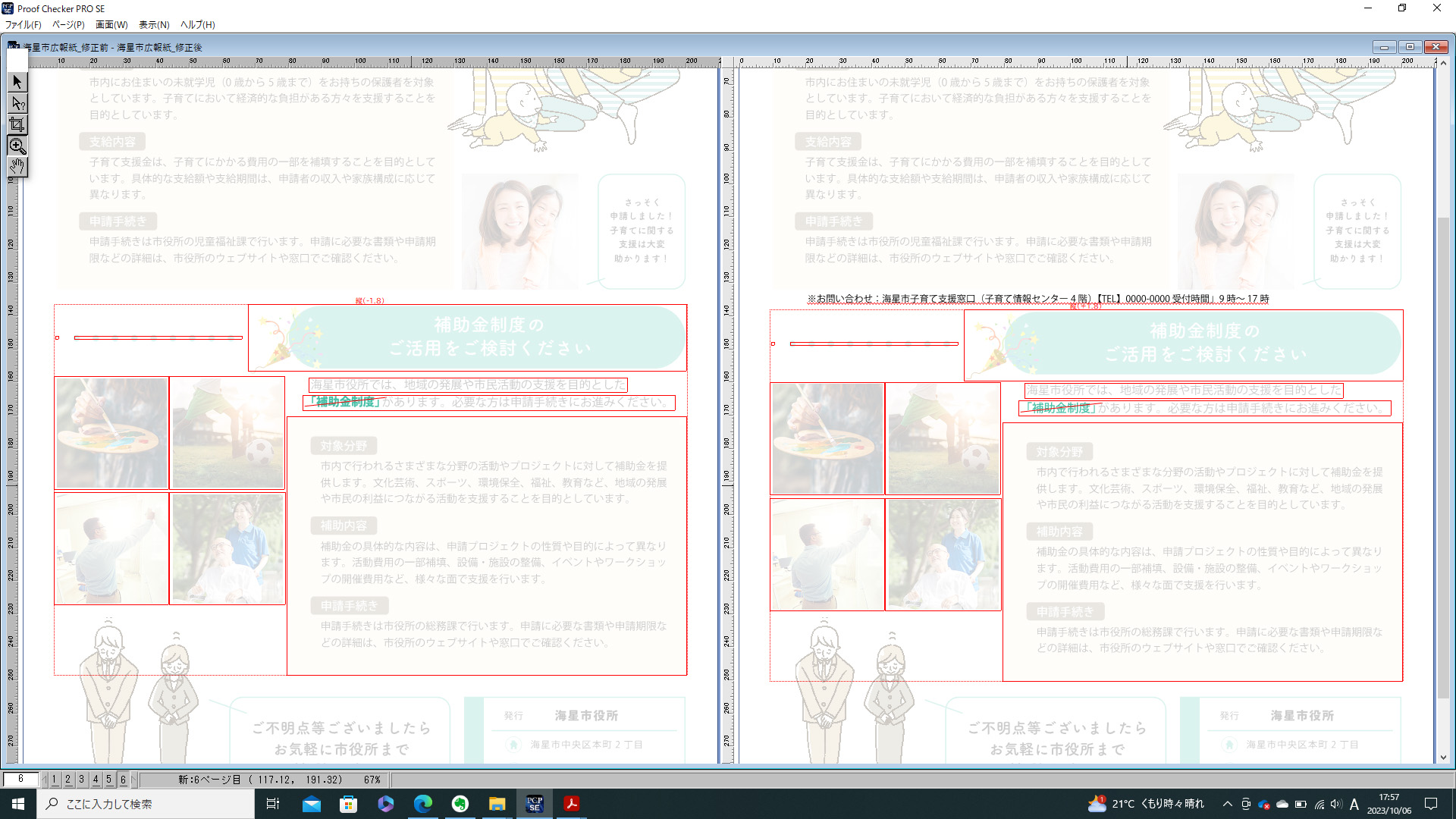Expand hidden system tray icons
Image resolution: width=1456 pixels, height=819 pixels.
(1227, 804)
